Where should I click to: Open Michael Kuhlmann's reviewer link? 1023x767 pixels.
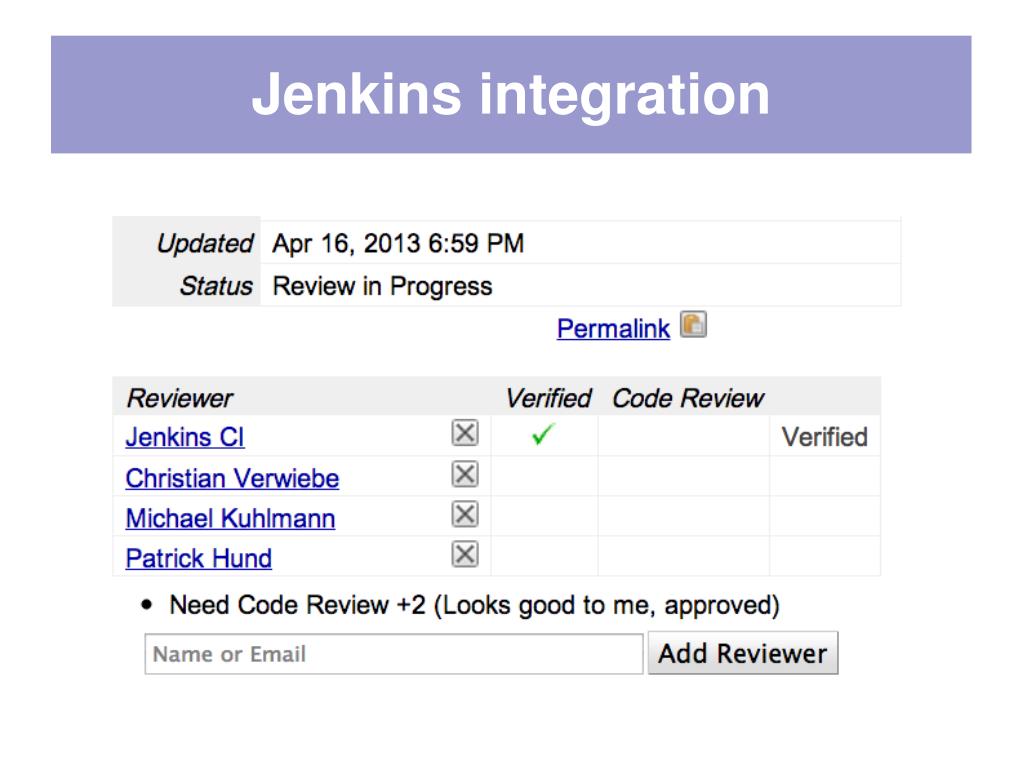(x=230, y=519)
